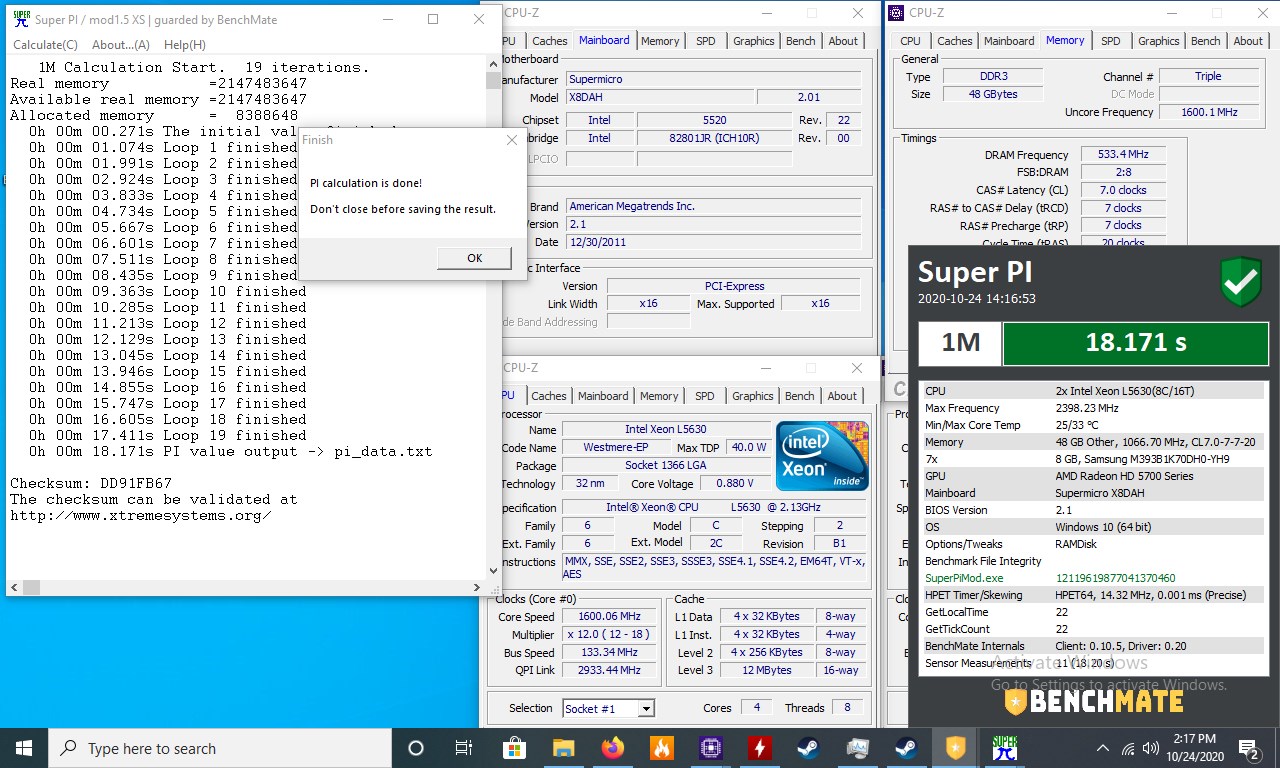Viewport: 1280px width, 768px height.
Task: Click the Super PI scrollbar up arrow
Action: tap(494, 66)
